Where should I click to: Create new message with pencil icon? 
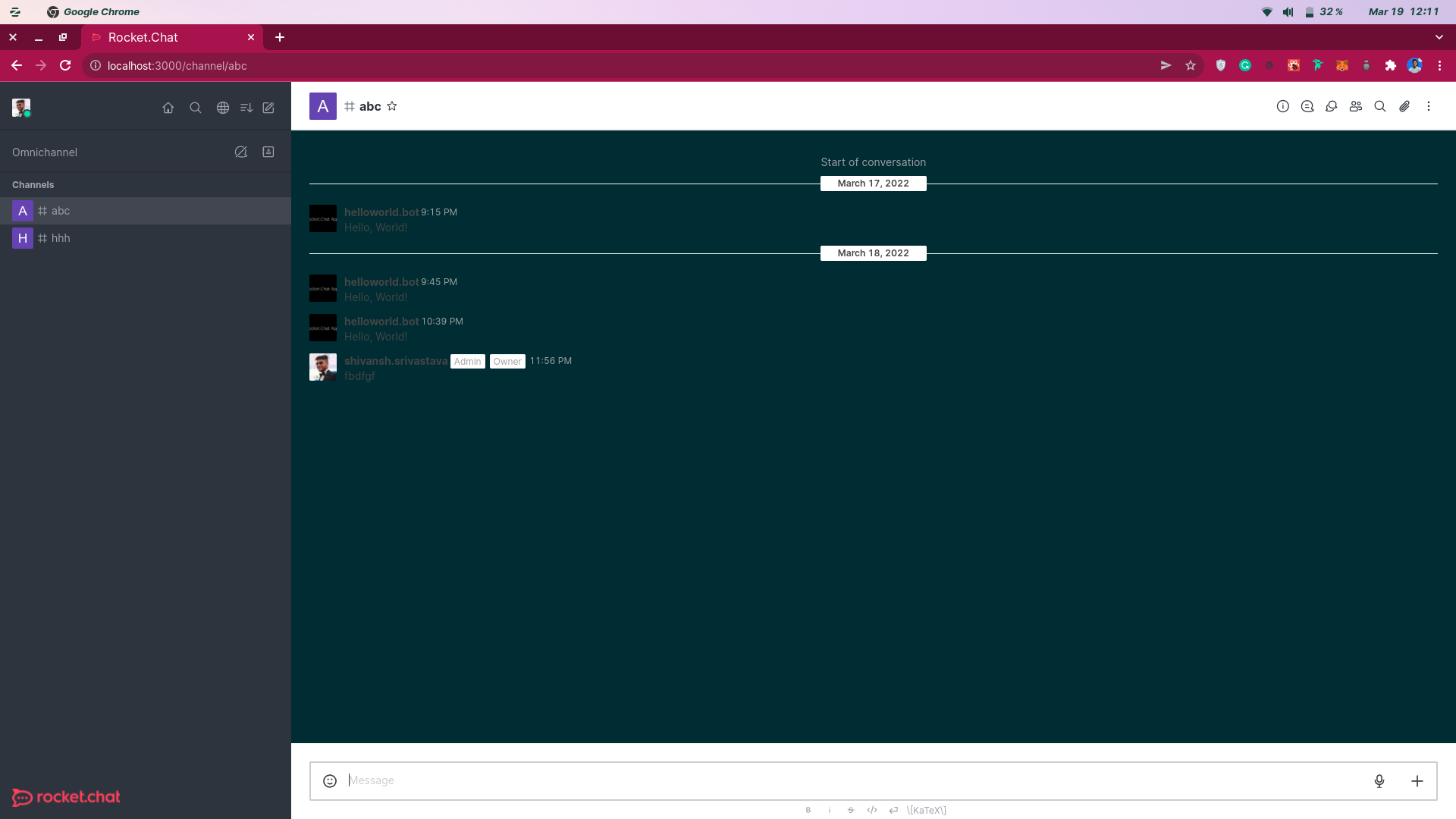point(268,108)
